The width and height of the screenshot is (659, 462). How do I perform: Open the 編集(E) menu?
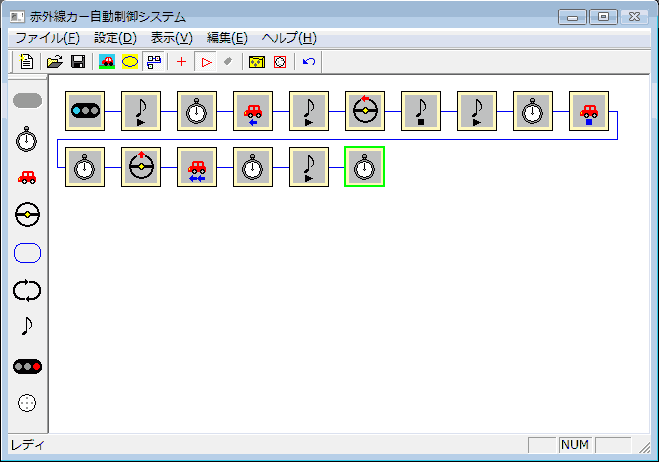[227, 38]
